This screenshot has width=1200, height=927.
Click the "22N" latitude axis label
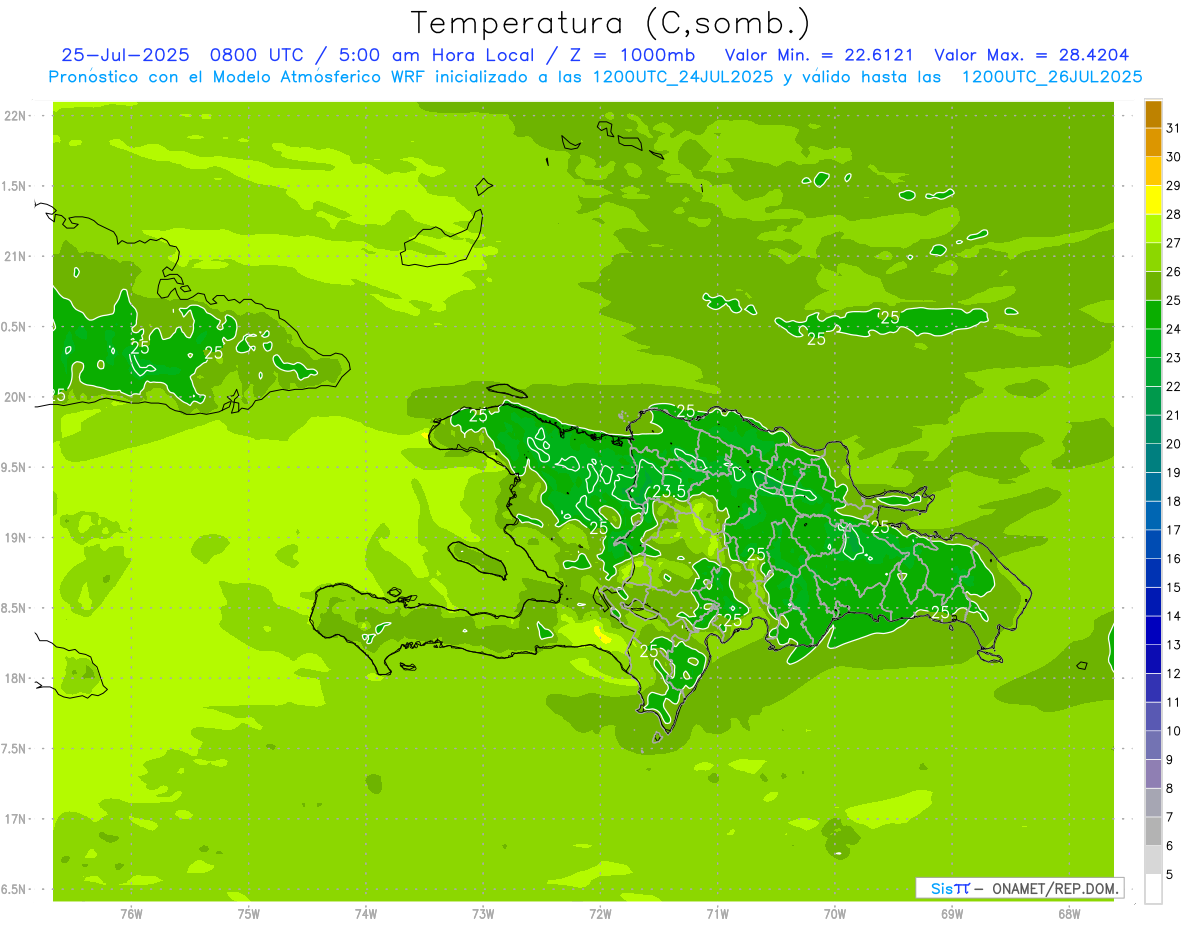click(15, 116)
